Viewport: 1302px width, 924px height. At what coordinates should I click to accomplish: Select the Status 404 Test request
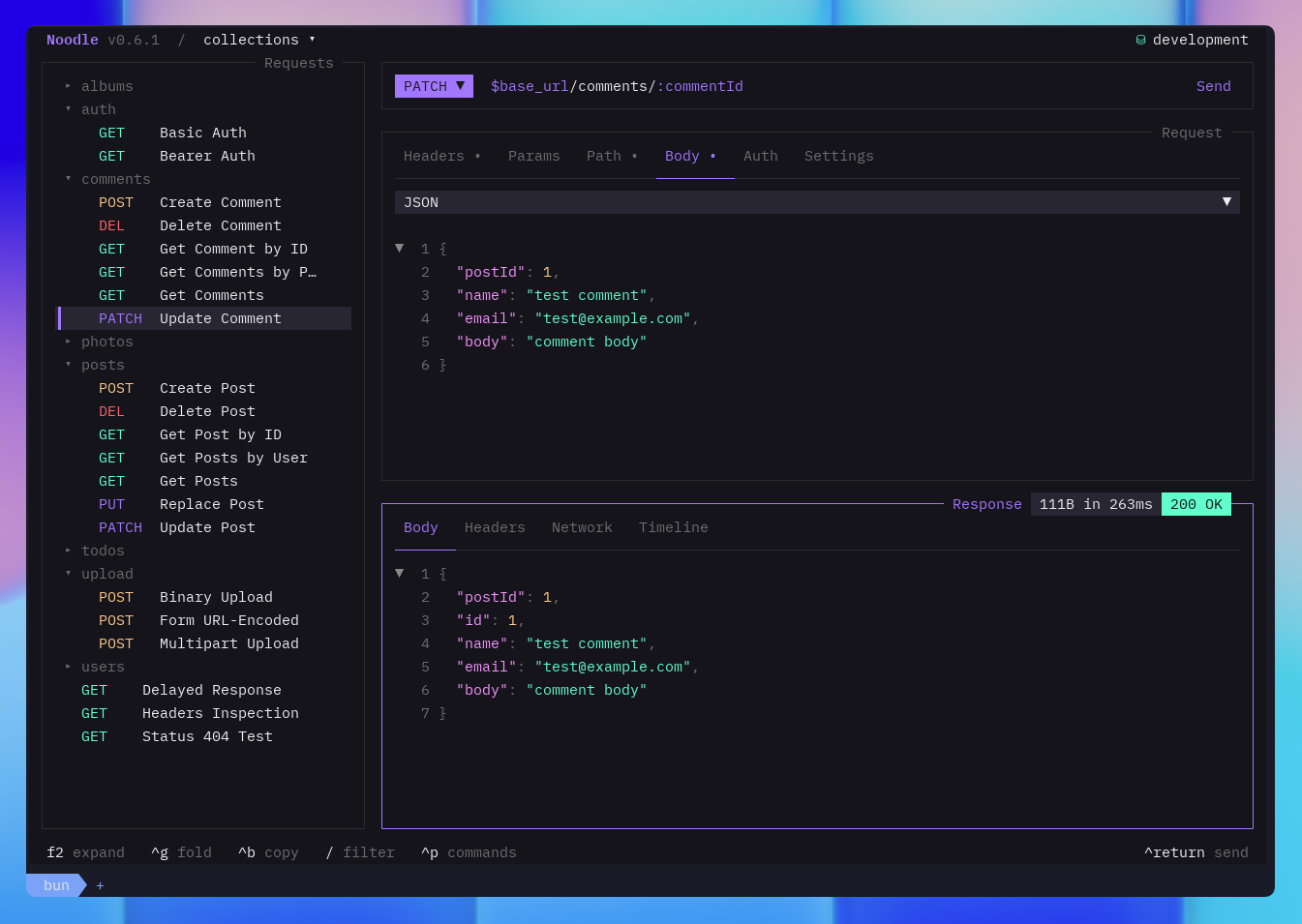[205, 736]
